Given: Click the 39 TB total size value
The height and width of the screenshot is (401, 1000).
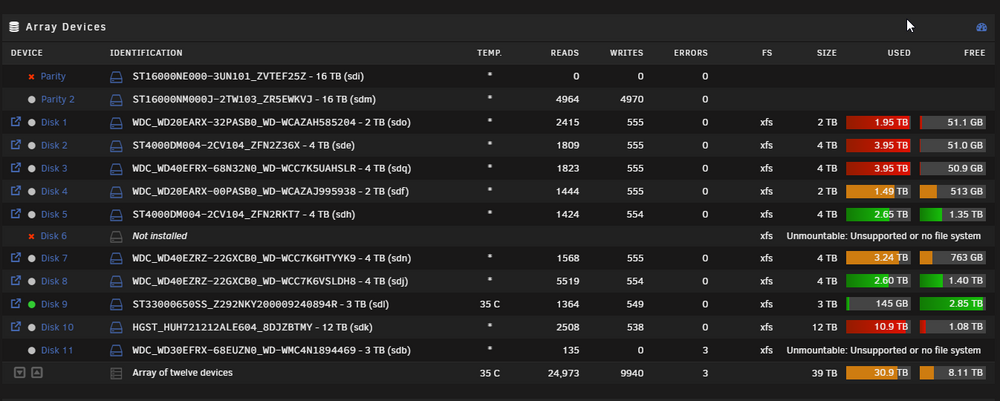Looking at the screenshot, I should 825,374.
